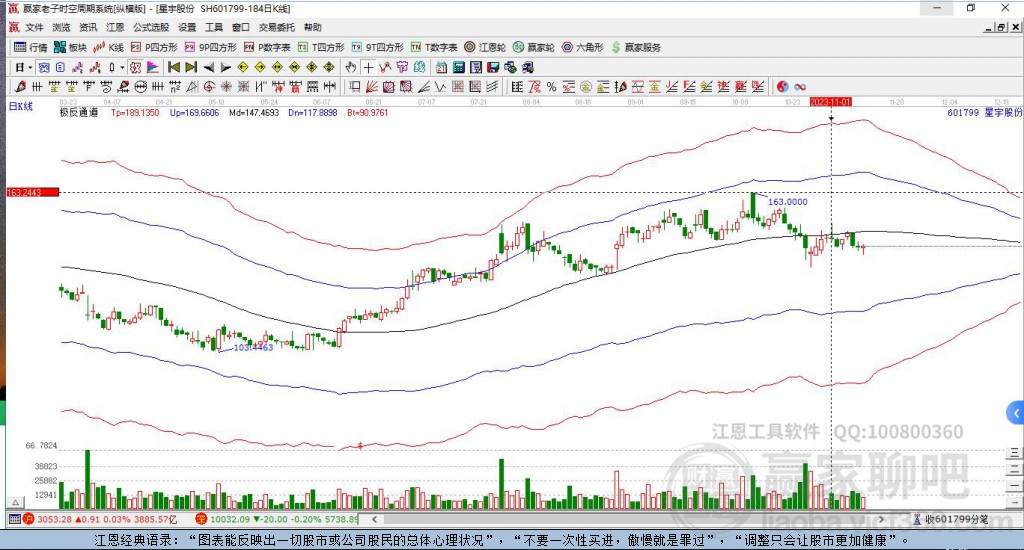The width and height of the screenshot is (1024, 550).
Task: Click the volume panel collapse triangle
Action: click(16, 502)
